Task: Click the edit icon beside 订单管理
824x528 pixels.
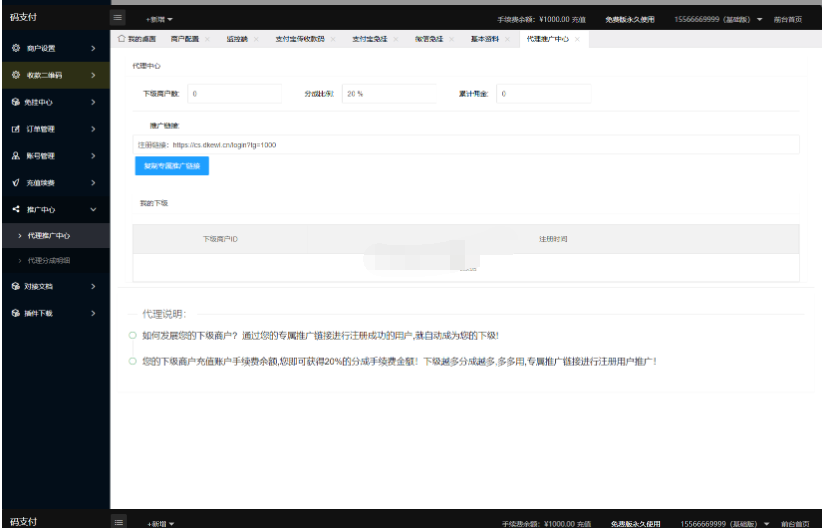Action: (16, 129)
